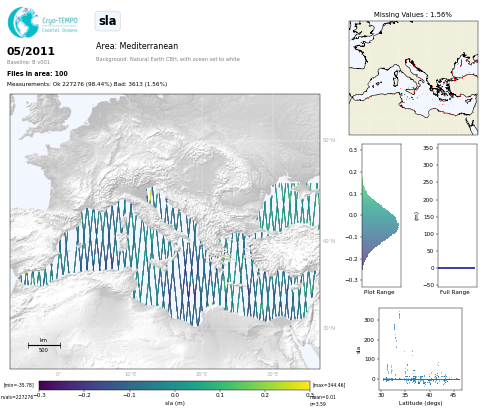Click the Background Natural Earth caption text
The height and width of the screenshot is (410, 492).
pos(168,59)
